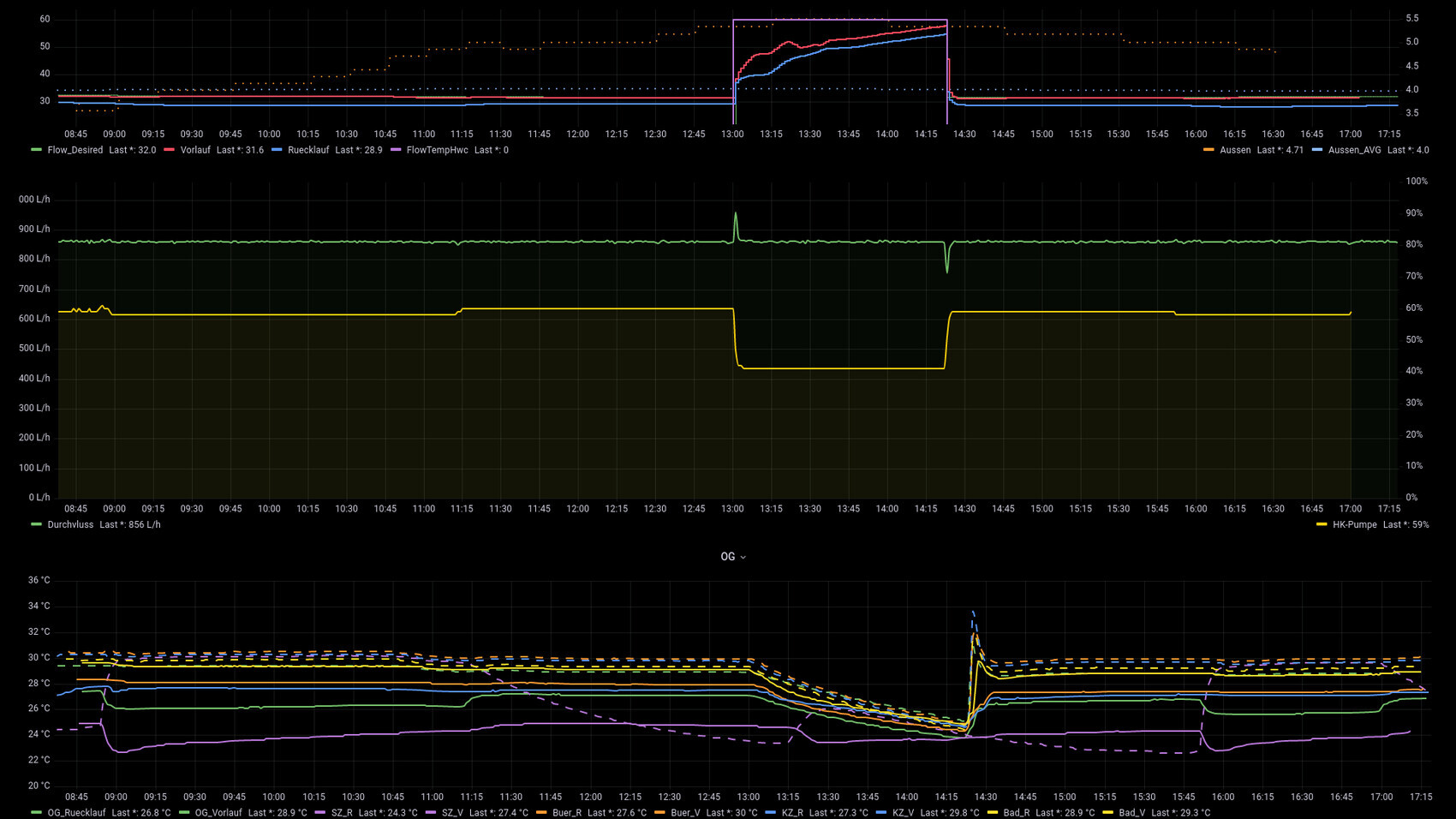Click the OG_Vorlauf legend label
Image resolution: width=1456 pixels, height=819 pixels.
click(218, 812)
